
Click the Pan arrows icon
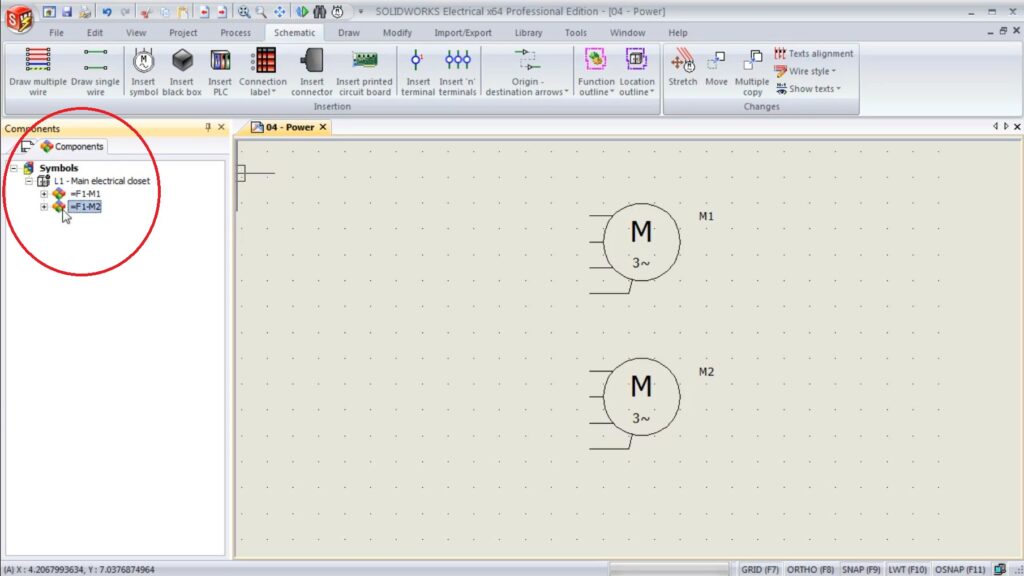pyautogui.click(x=280, y=12)
